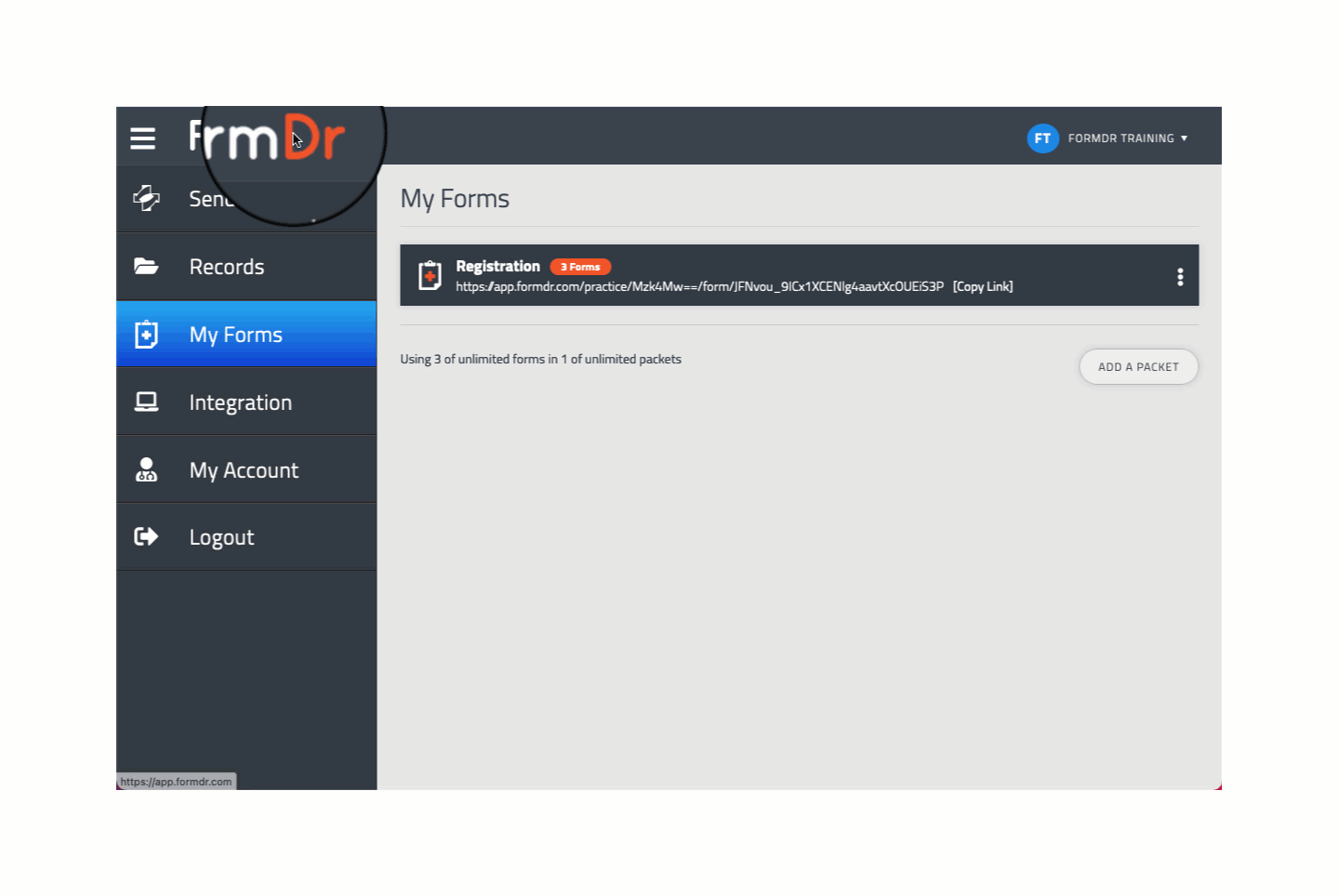The width and height of the screenshot is (1339, 896).
Task: Click the Copy Link link
Action: tap(983, 286)
